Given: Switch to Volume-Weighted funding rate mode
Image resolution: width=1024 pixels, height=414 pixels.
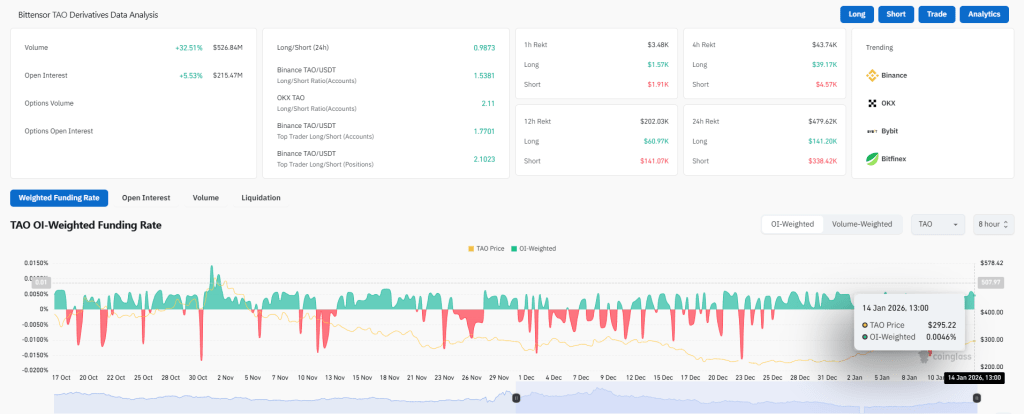Looking at the screenshot, I should coord(862,224).
